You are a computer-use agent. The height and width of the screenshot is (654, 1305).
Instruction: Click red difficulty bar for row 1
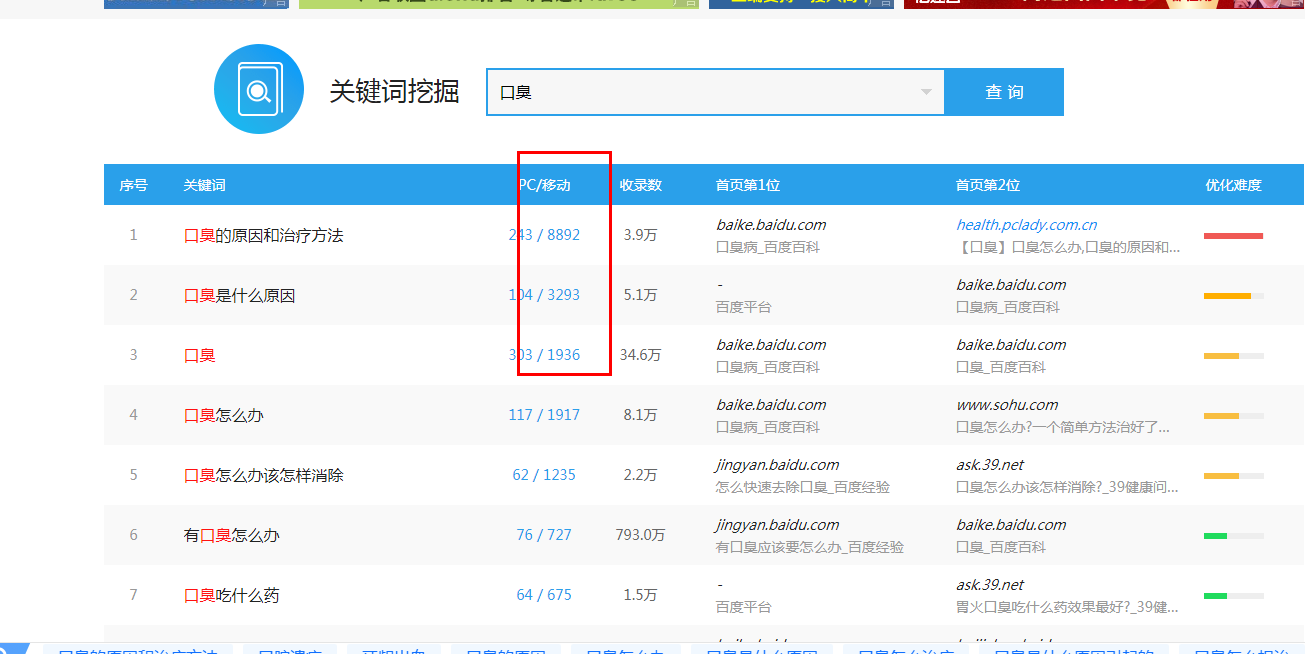(1233, 236)
